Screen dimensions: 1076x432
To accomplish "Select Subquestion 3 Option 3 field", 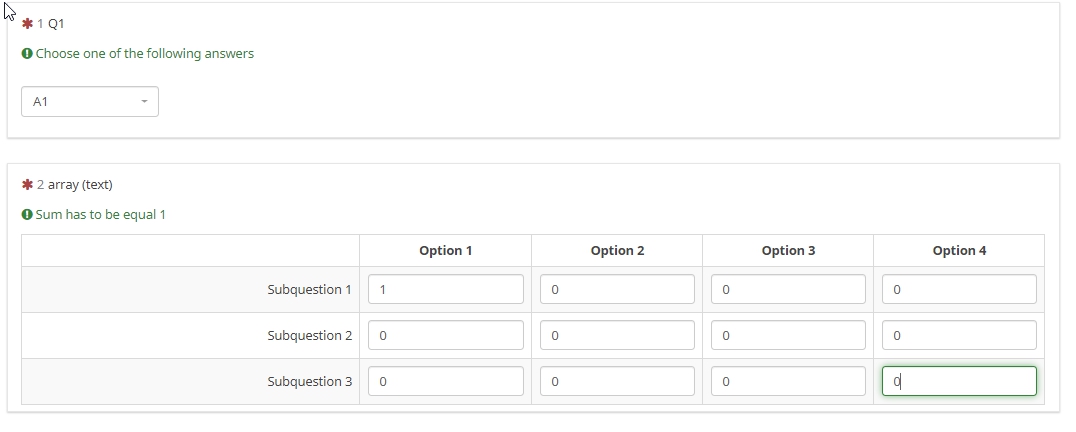I will 788,382.
